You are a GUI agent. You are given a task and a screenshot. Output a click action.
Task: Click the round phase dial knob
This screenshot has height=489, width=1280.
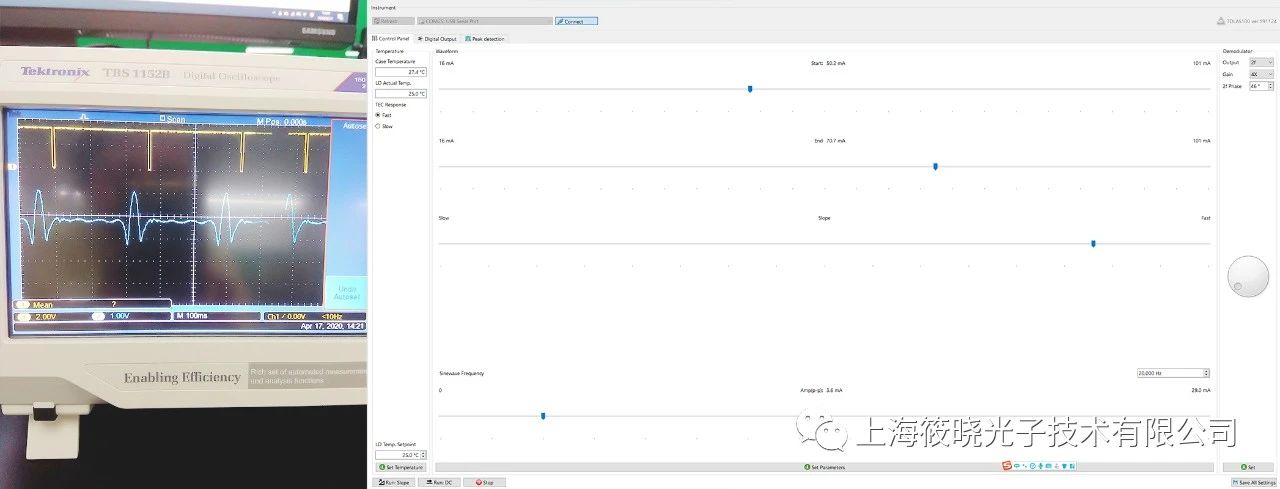[1247, 276]
